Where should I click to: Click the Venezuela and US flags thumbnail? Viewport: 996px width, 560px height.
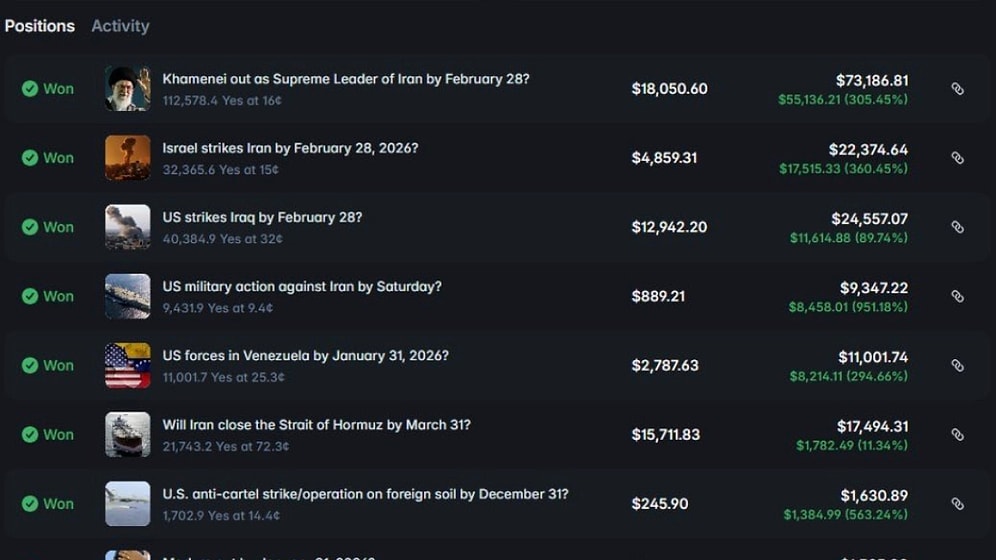[x=128, y=365]
